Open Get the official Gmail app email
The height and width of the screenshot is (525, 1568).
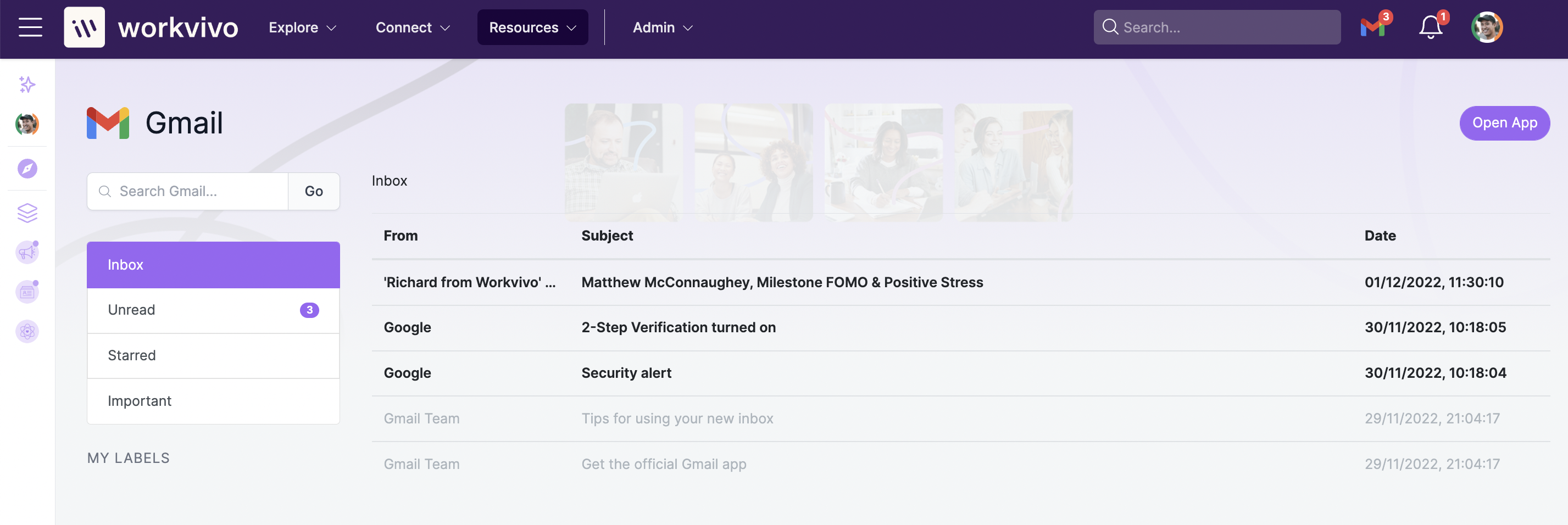pos(960,464)
